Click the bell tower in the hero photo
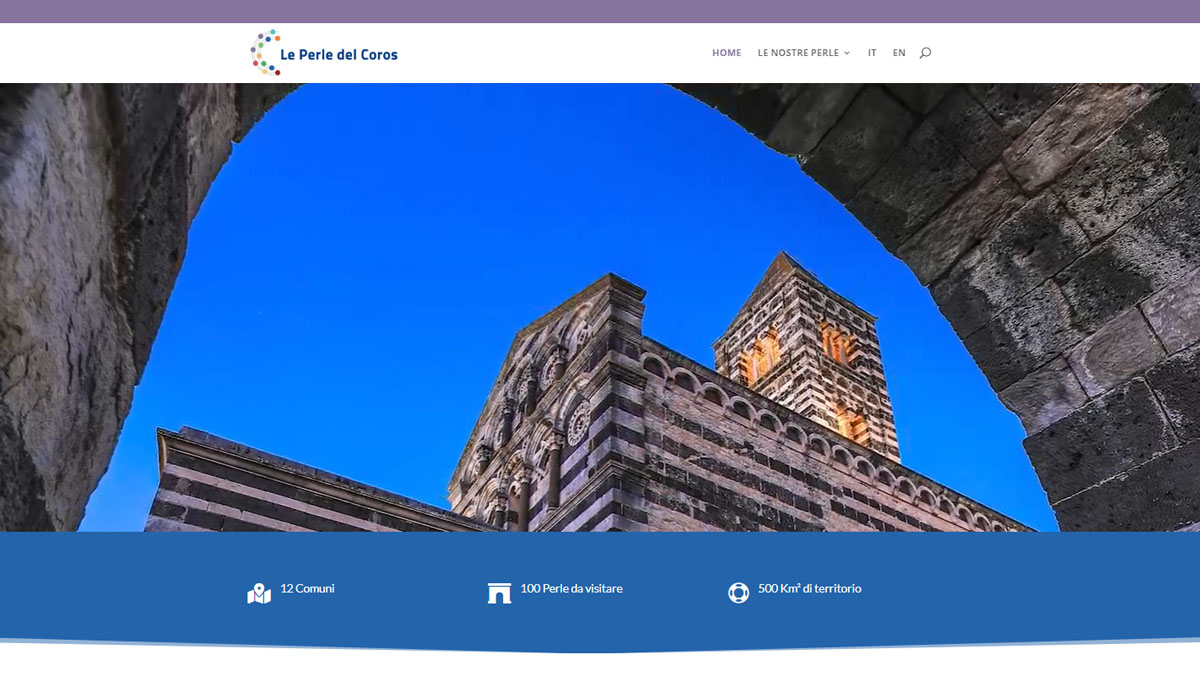This screenshot has width=1200, height=675. point(806,350)
